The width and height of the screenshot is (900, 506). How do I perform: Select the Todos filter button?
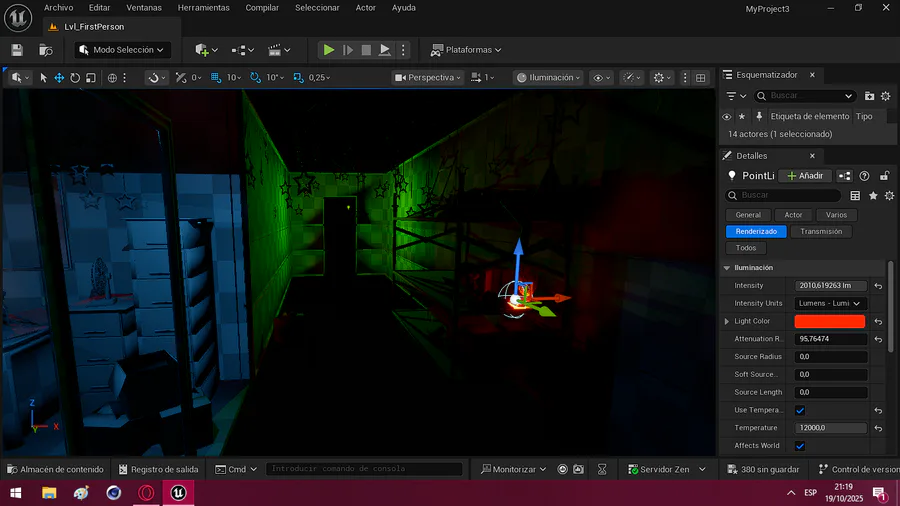(746, 248)
